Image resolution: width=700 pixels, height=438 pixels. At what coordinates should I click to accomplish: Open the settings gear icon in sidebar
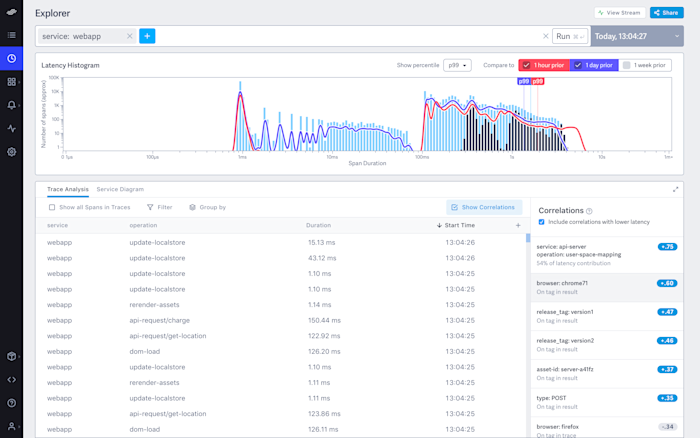pos(12,152)
